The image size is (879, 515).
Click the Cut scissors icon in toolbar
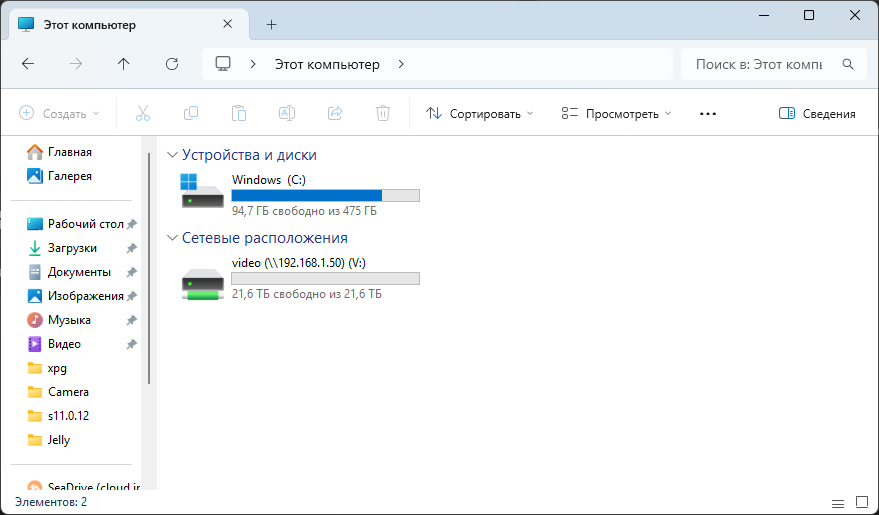pyautogui.click(x=142, y=114)
